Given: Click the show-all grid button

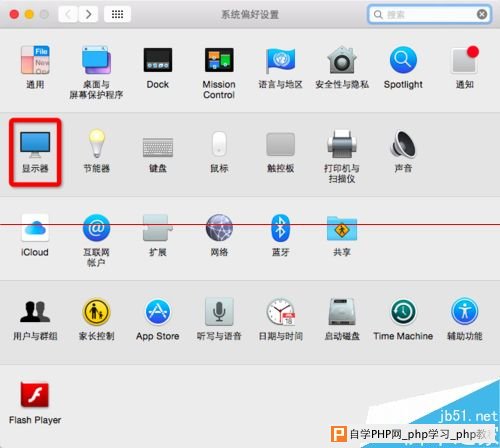Looking at the screenshot, I should pos(117,14).
